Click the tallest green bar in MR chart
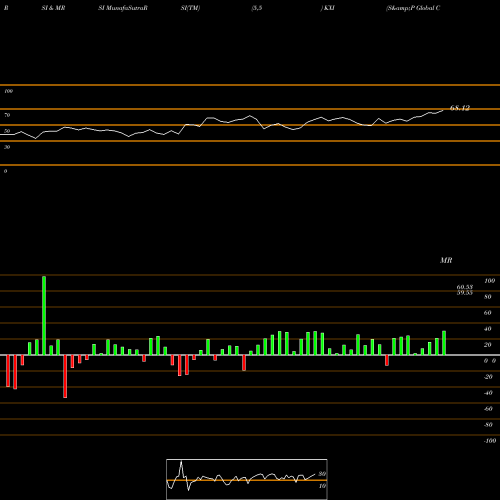This screenshot has height=500, width=500. click(x=44, y=315)
